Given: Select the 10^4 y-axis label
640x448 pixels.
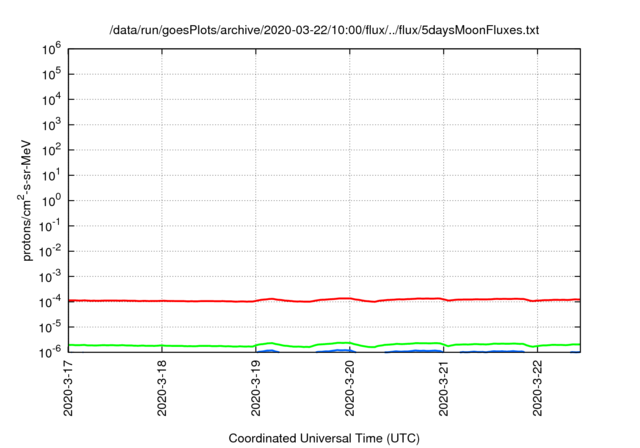Looking at the screenshot, I should (51, 100).
